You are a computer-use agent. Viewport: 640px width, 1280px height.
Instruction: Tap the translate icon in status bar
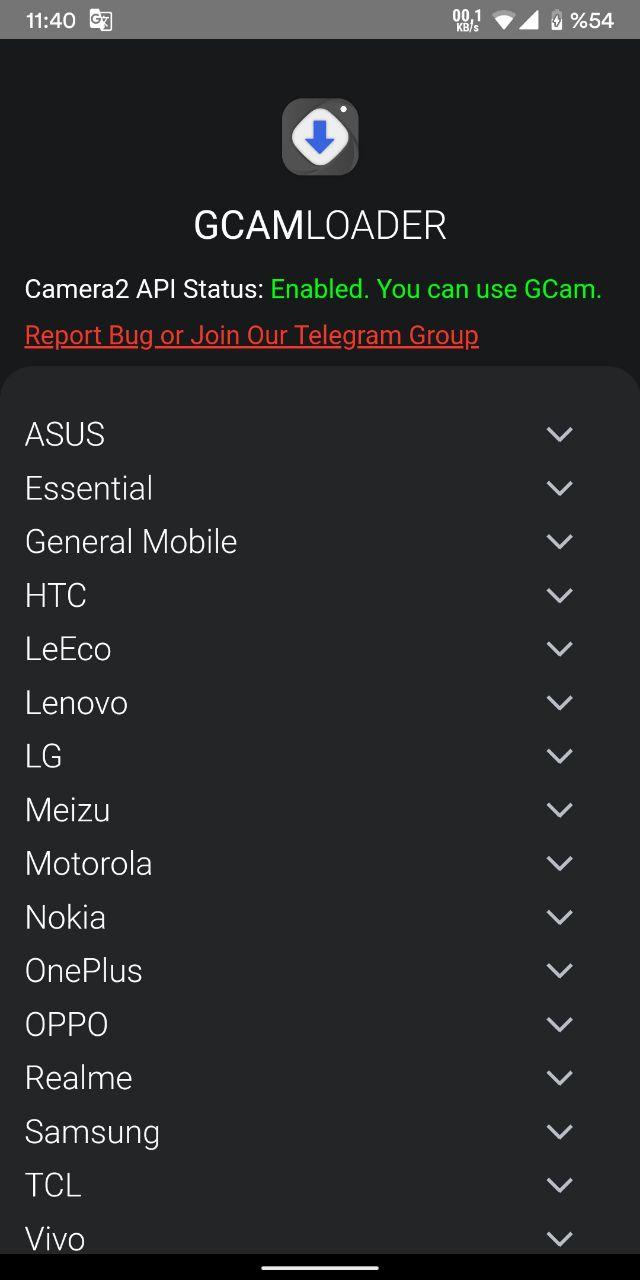[100, 20]
